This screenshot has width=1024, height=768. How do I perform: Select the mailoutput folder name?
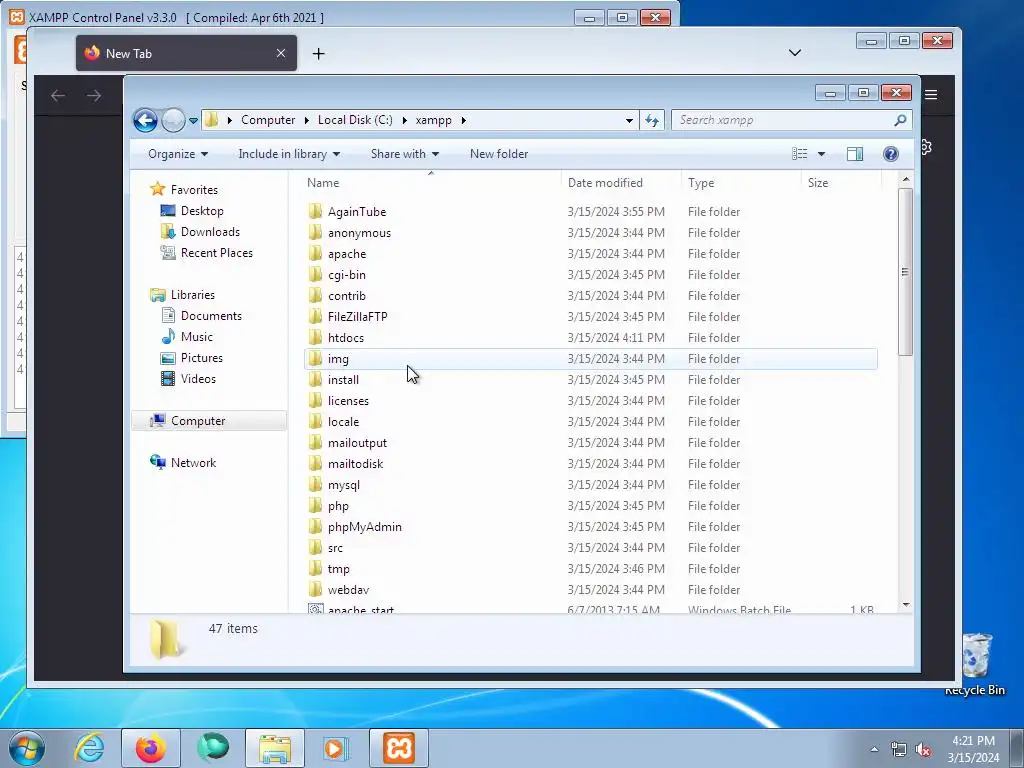tap(357, 443)
